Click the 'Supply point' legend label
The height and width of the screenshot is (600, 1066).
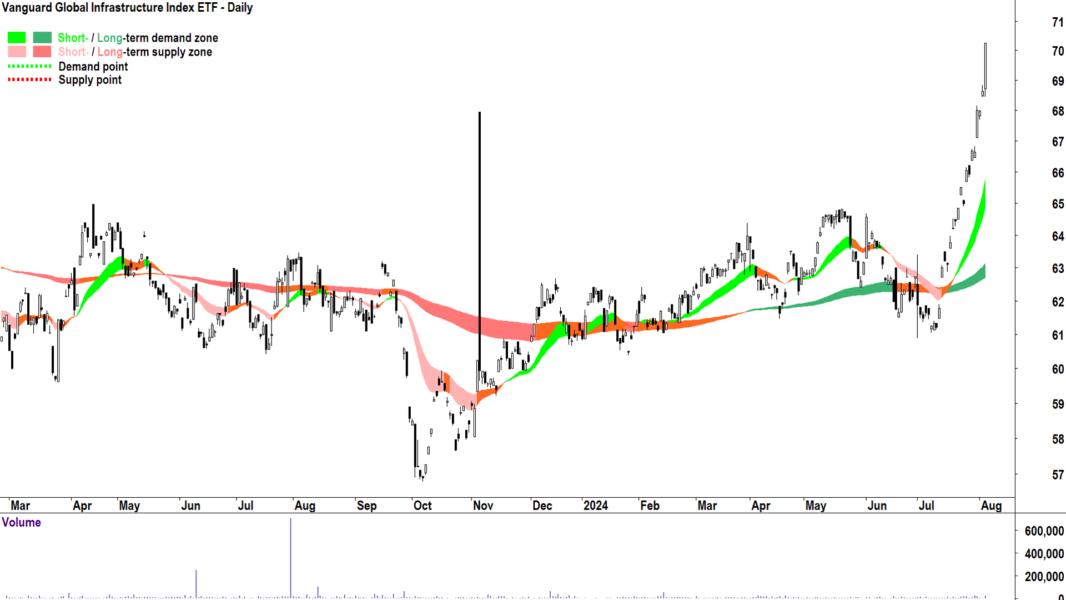pyautogui.click(x=90, y=80)
